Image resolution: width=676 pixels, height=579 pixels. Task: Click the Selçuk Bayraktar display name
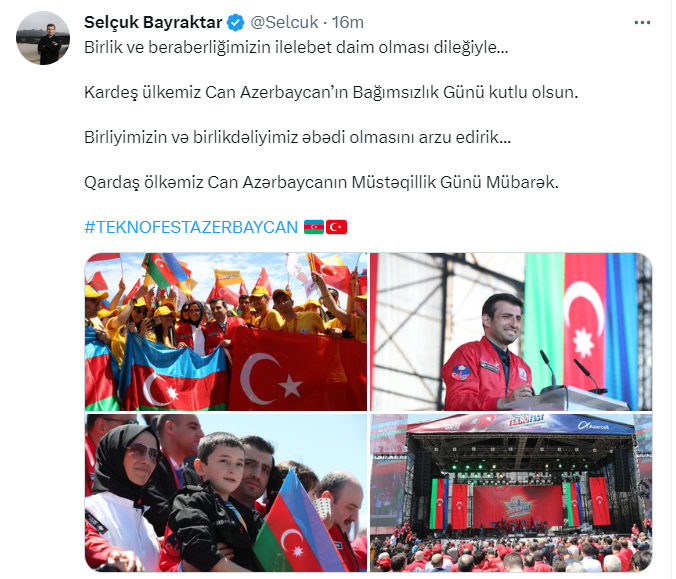[x=153, y=22]
